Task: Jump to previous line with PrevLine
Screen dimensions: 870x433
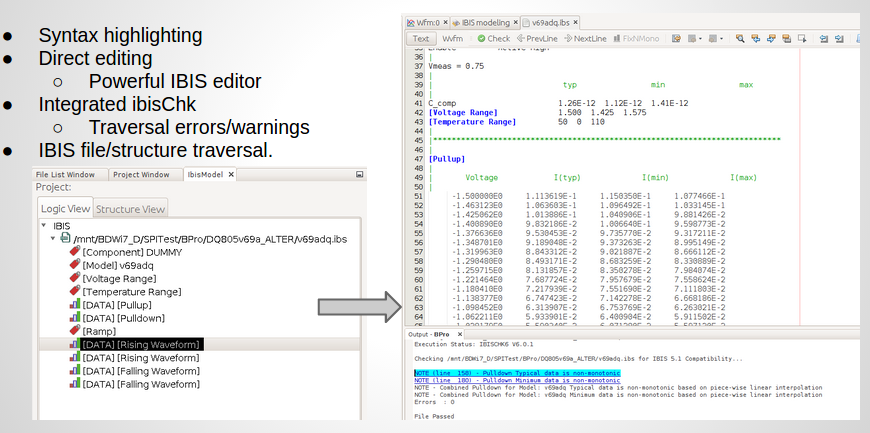Action: coord(538,39)
